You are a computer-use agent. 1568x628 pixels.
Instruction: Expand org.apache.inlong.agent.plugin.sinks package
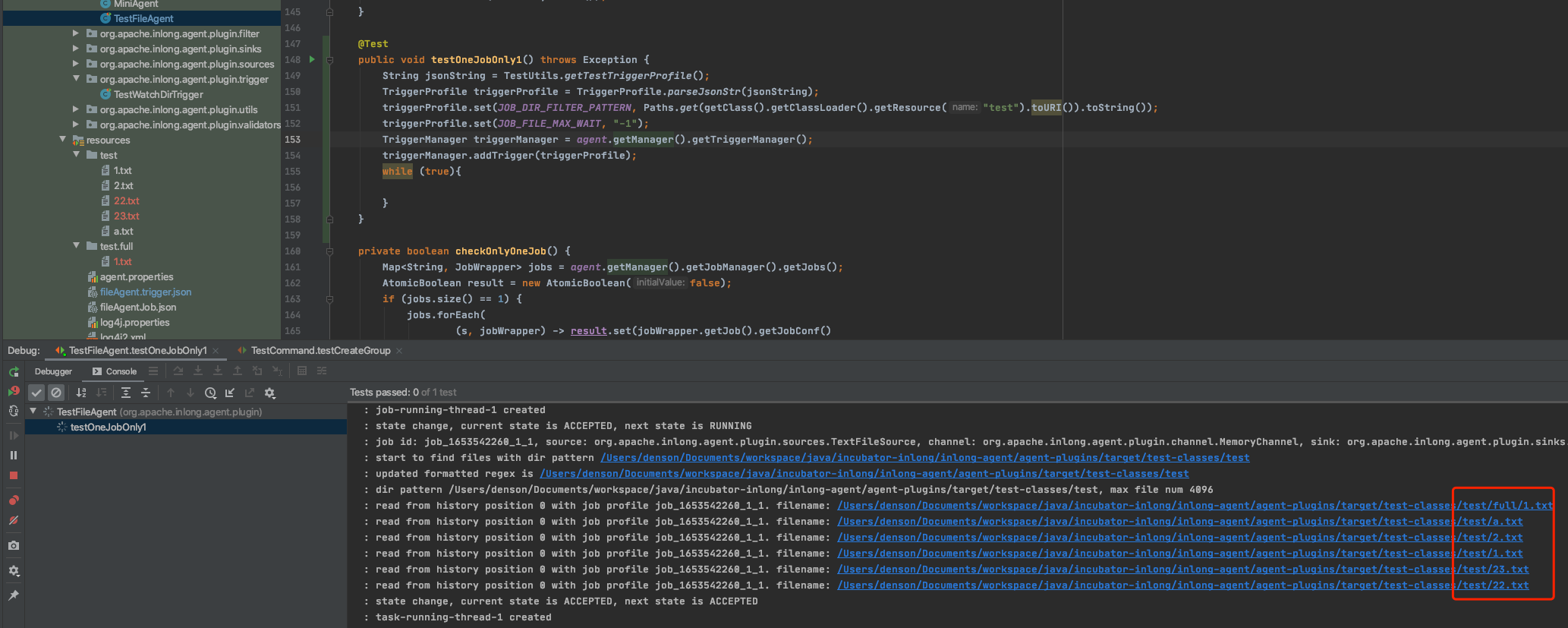pyautogui.click(x=75, y=49)
